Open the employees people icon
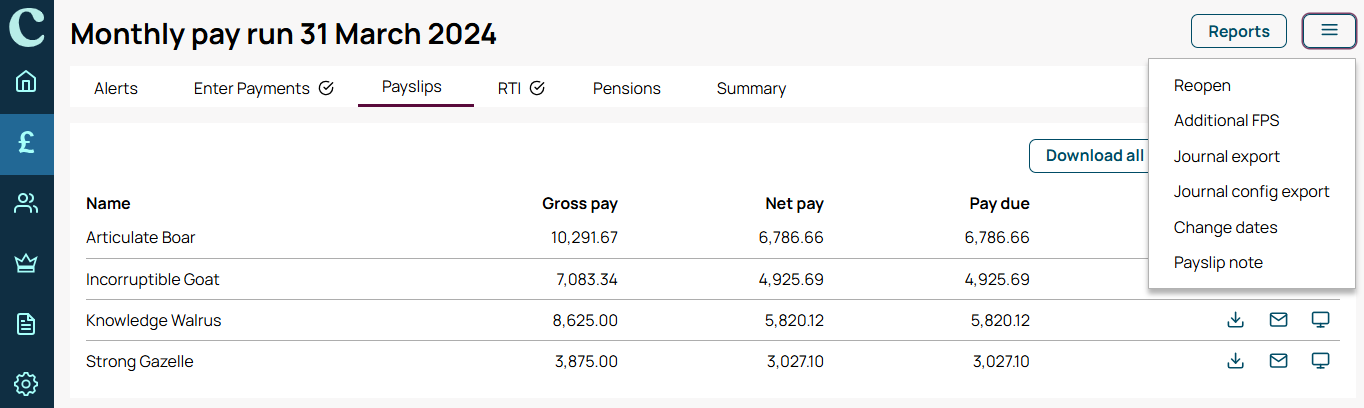The width and height of the screenshot is (1364, 408). 26,203
